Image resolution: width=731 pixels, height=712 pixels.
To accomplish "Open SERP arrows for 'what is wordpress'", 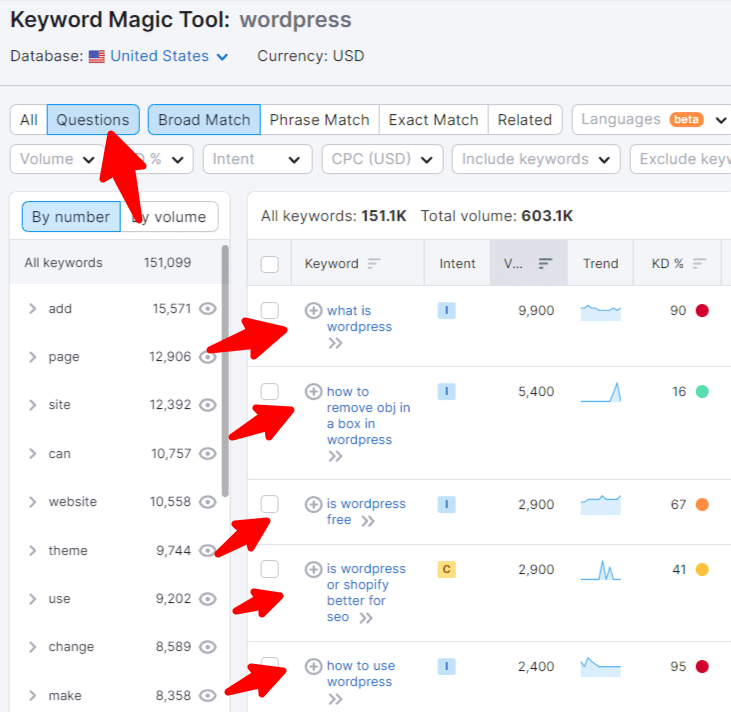I will 335,344.
